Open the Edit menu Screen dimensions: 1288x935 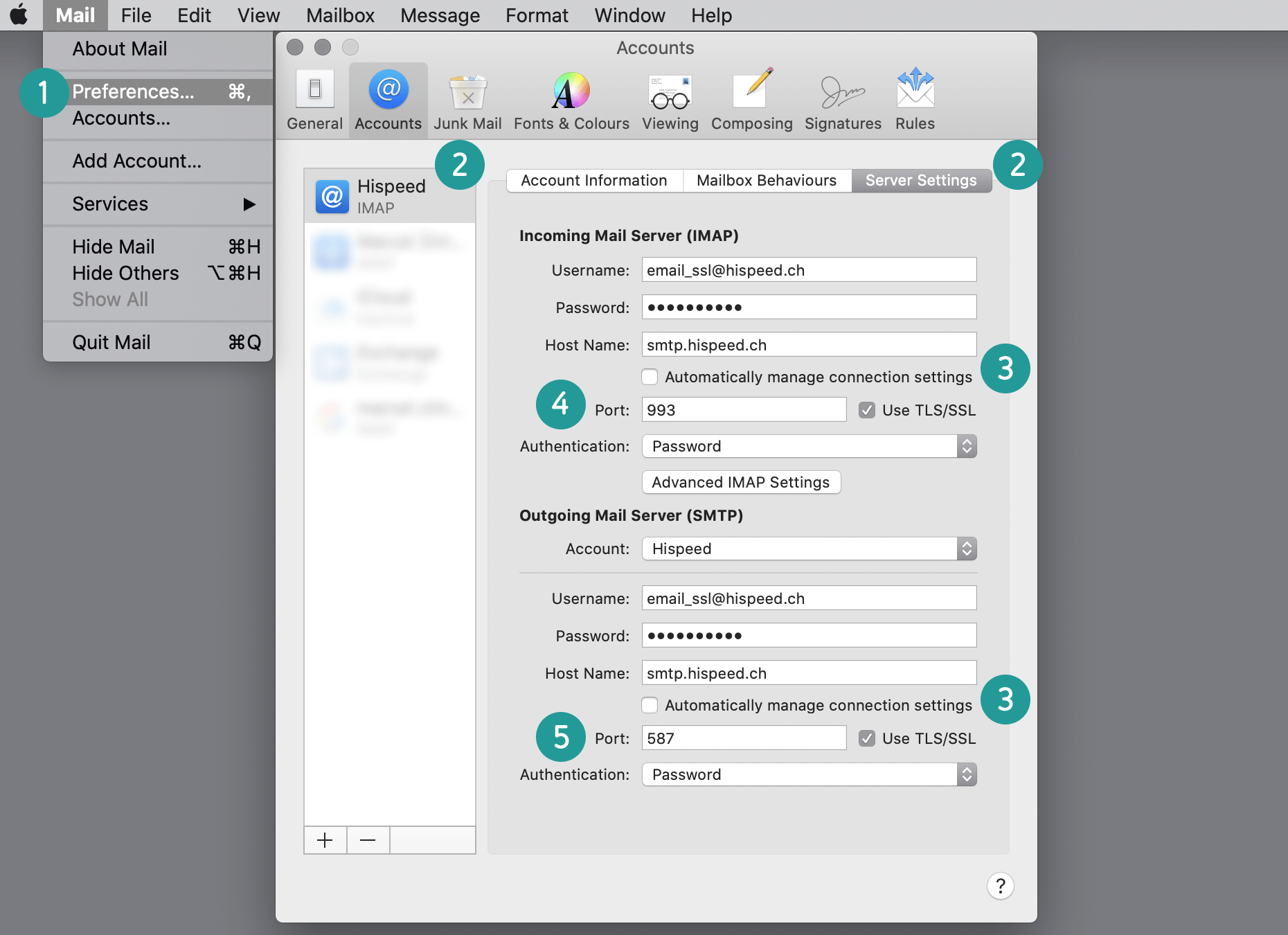pyautogui.click(x=194, y=15)
